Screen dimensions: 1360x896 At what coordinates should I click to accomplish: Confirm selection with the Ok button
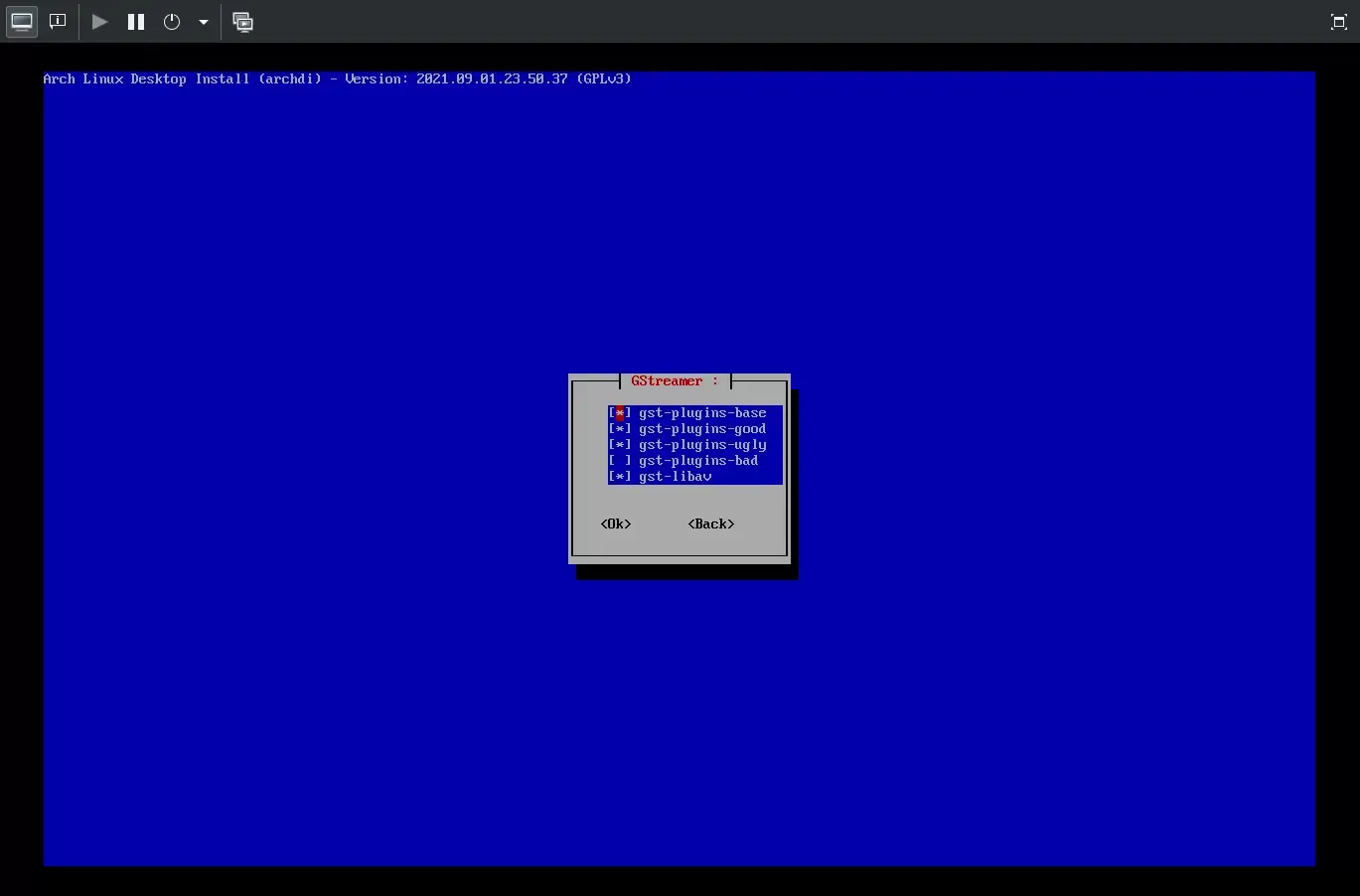pyautogui.click(x=616, y=524)
